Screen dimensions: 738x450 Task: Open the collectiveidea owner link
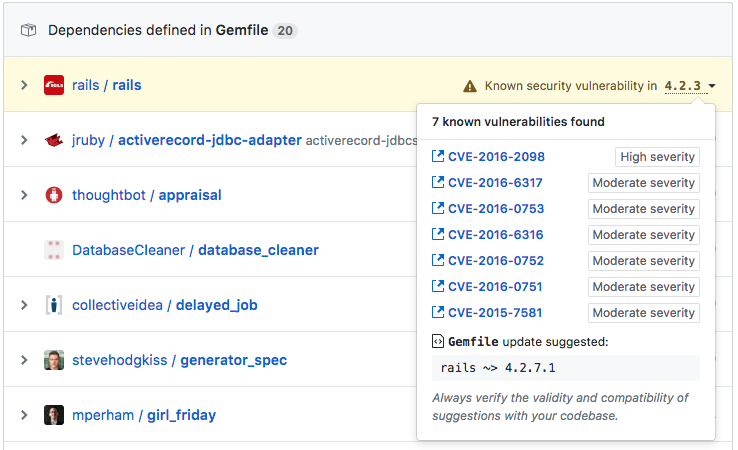117,305
